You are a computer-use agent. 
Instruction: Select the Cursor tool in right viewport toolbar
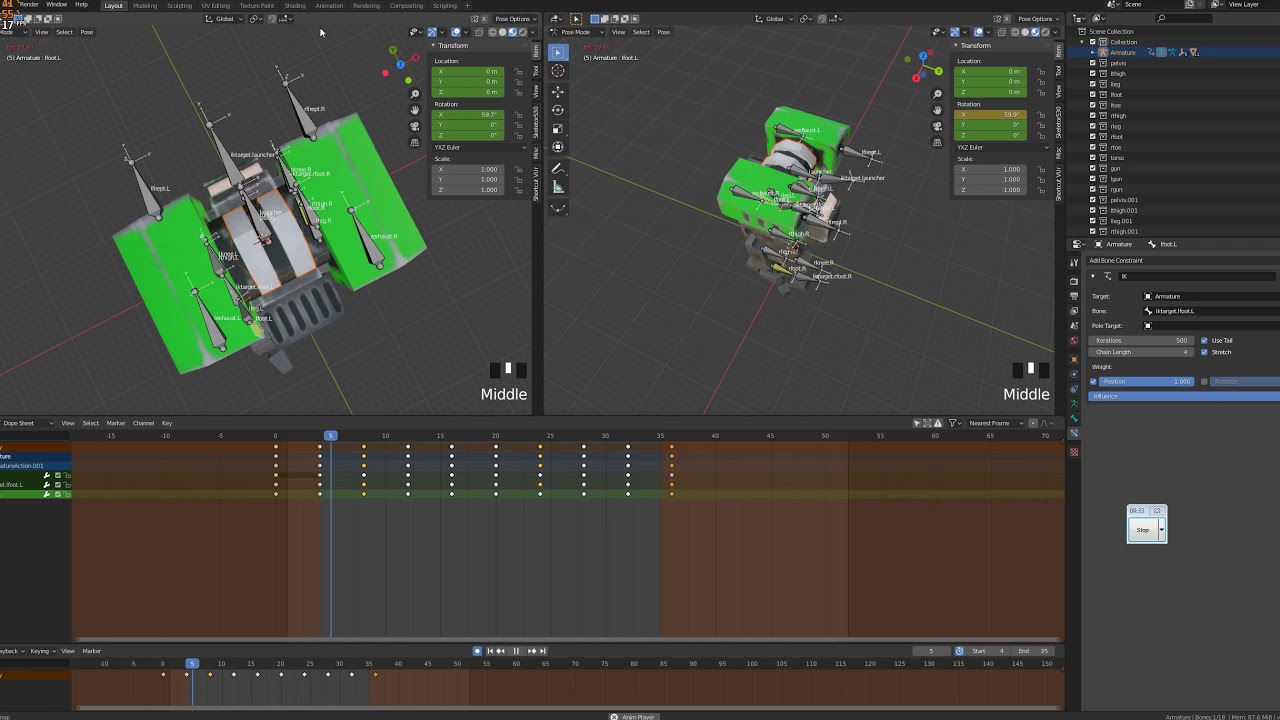(558, 71)
